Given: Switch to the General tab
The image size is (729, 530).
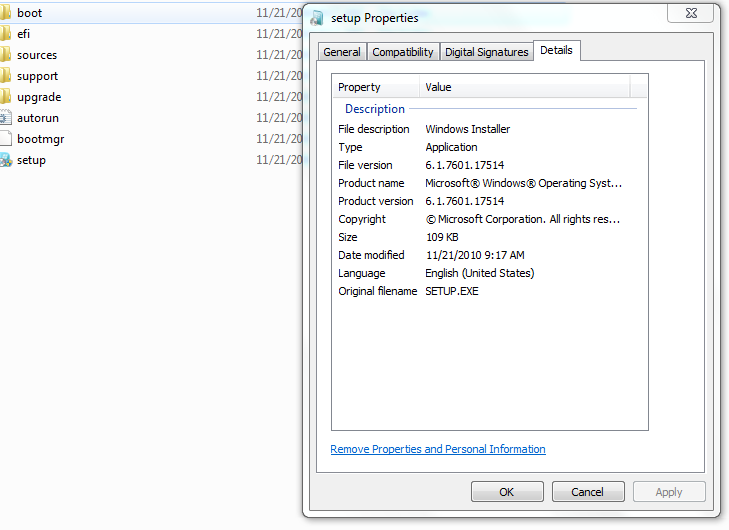Looking at the screenshot, I should tap(342, 52).
